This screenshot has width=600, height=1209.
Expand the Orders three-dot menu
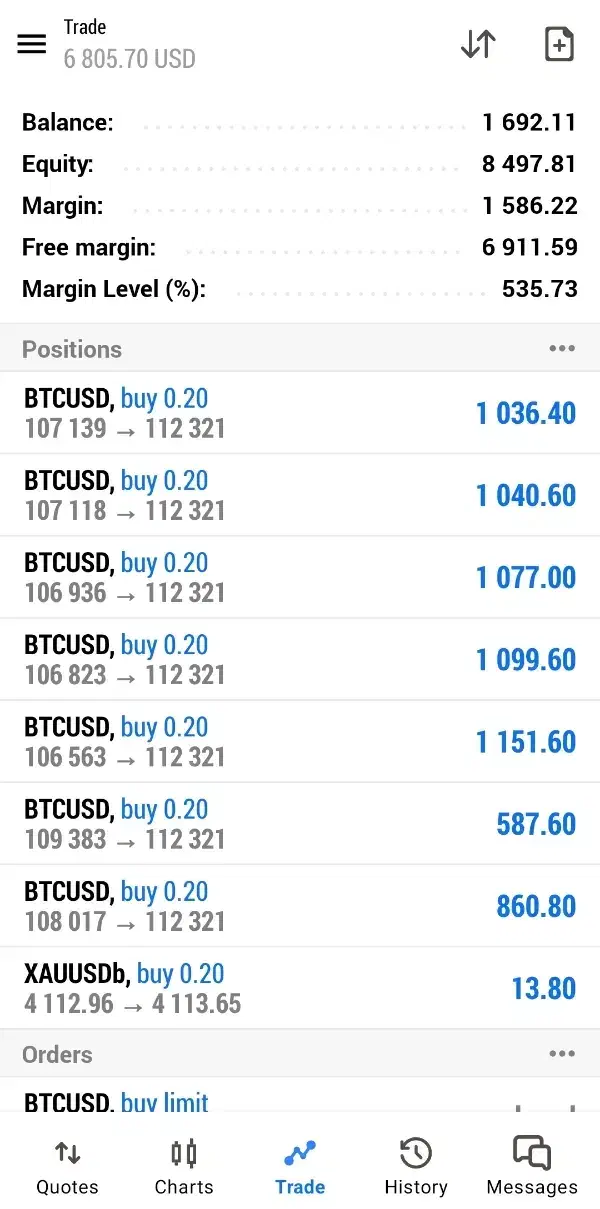562,1054
